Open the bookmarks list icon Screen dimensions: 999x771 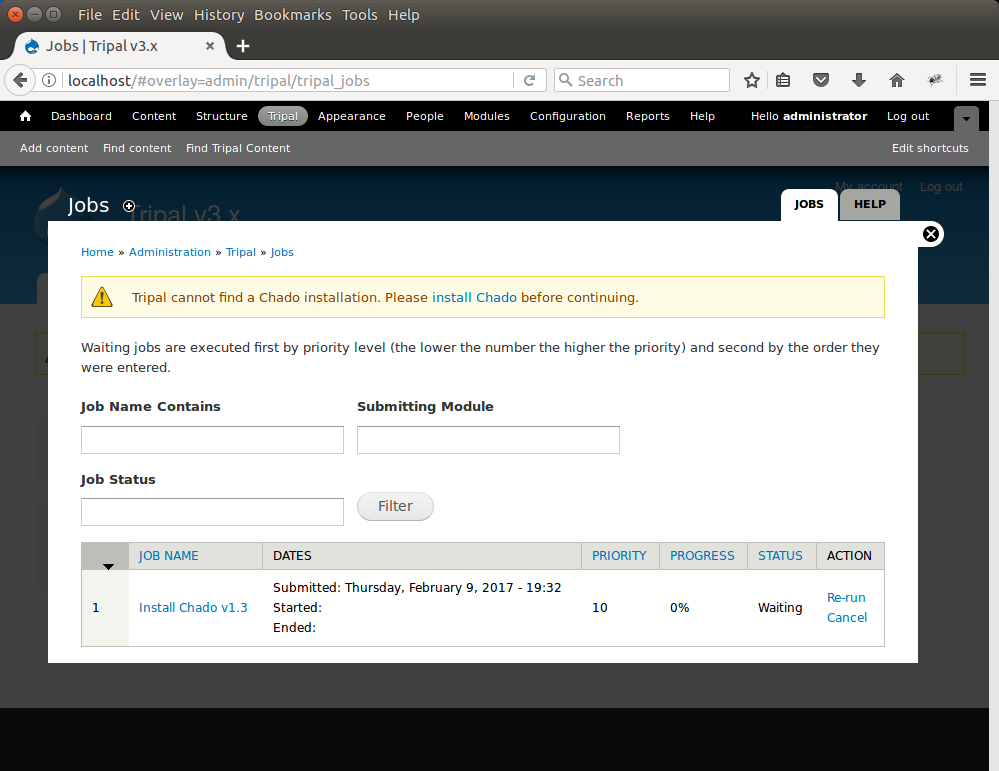pyautogui.click(x=784, y=80)
